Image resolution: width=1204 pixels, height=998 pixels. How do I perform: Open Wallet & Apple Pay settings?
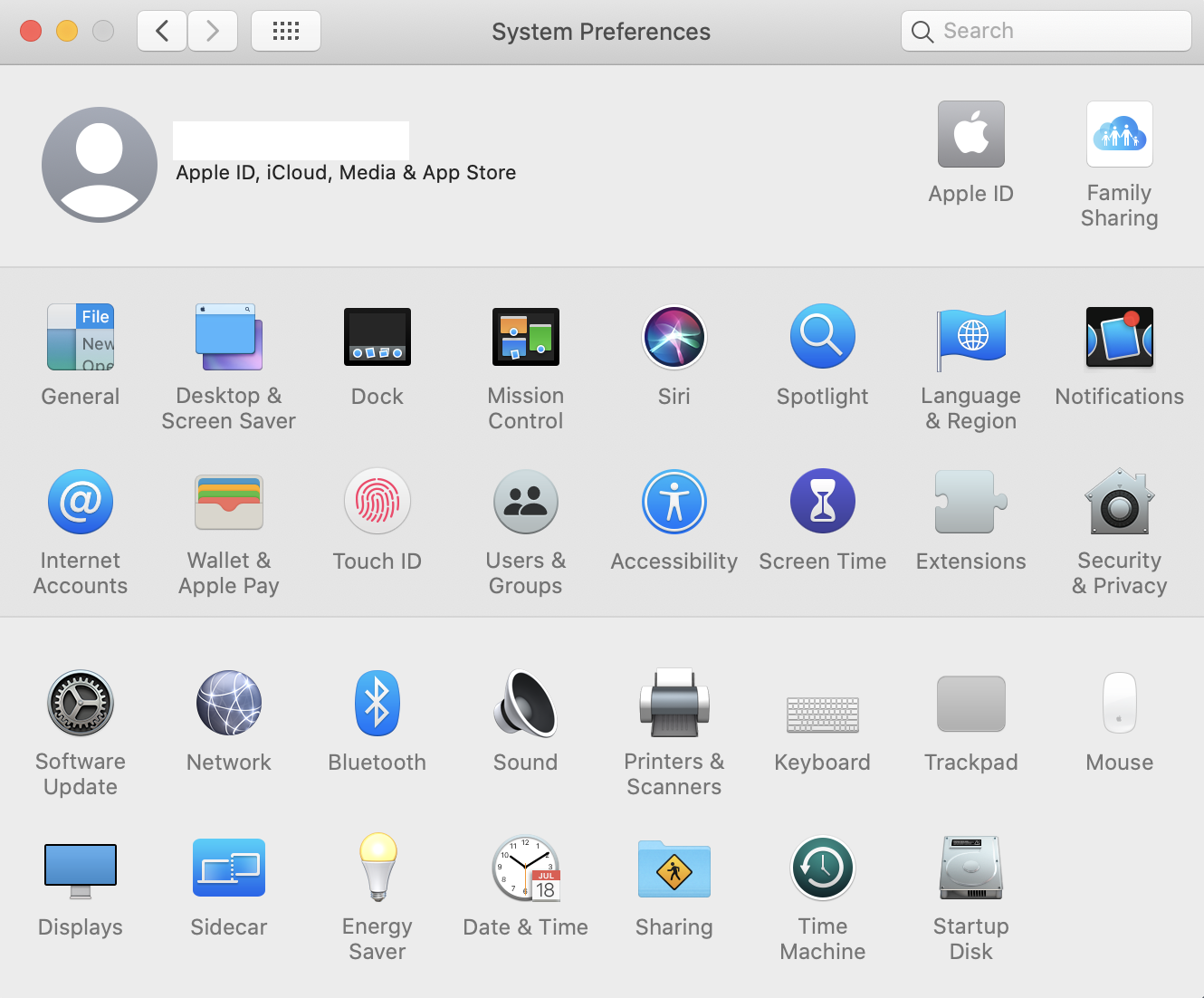[228, 501]
